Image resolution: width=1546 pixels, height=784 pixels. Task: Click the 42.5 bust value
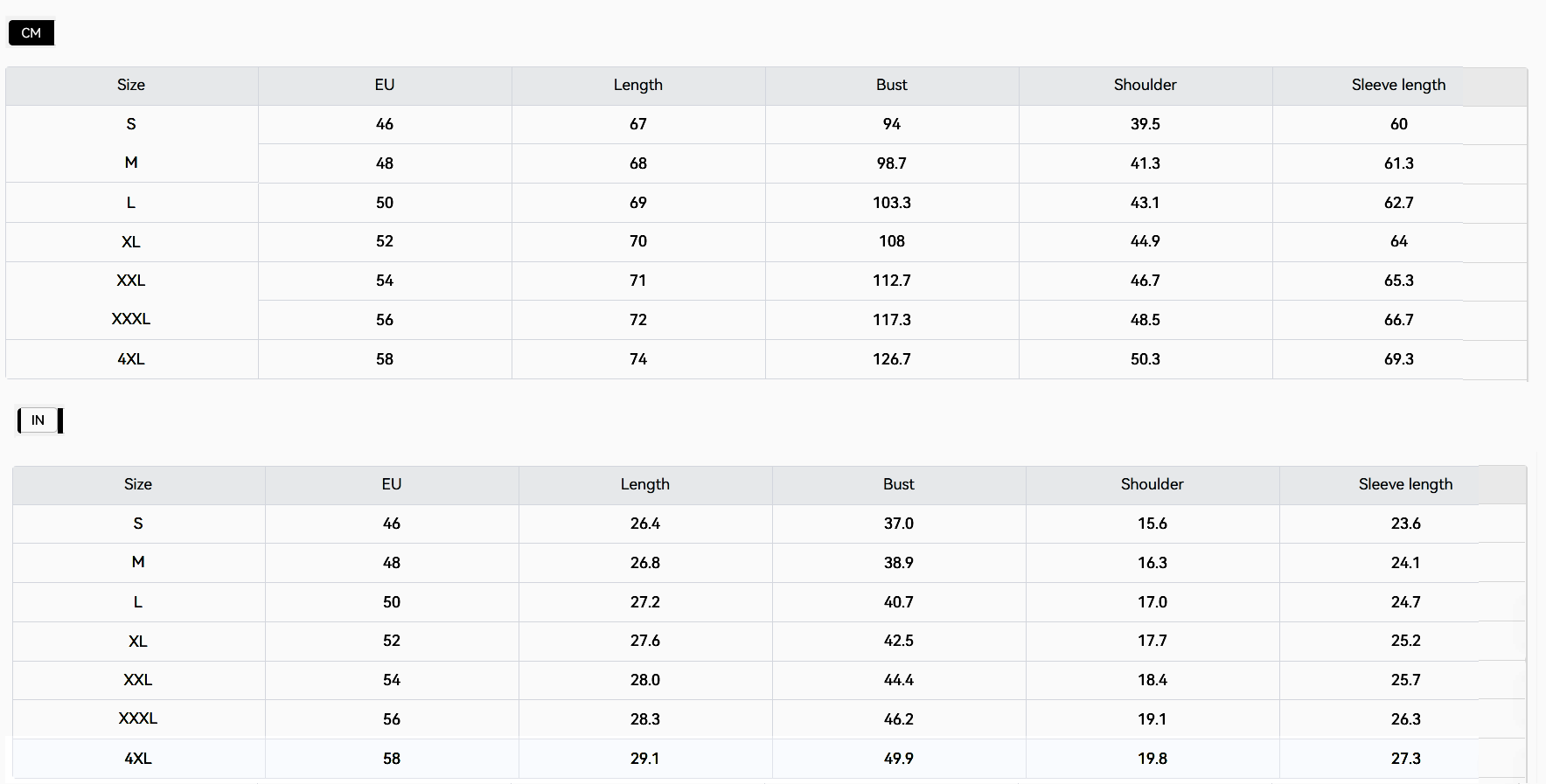pyautogui.click(x=898, y=641)
